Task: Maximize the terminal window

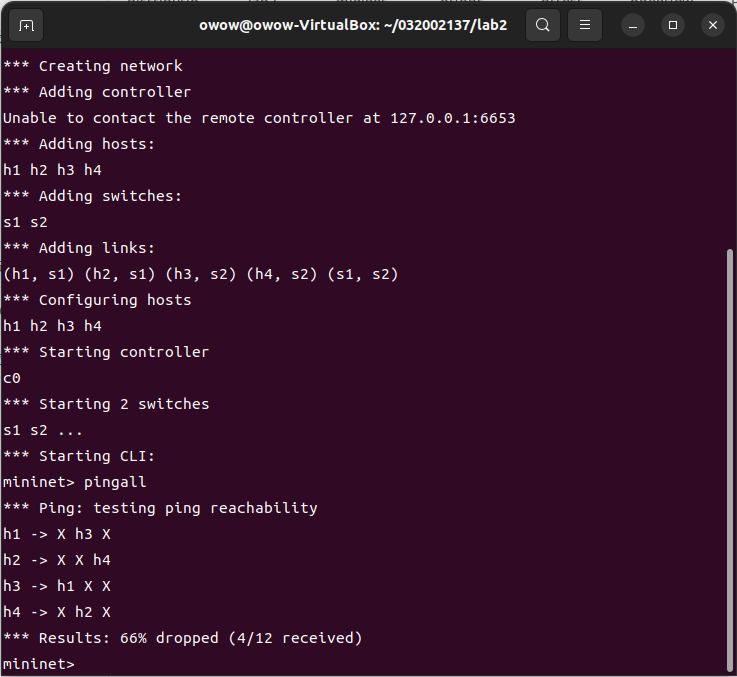Action: coord(673,25)
